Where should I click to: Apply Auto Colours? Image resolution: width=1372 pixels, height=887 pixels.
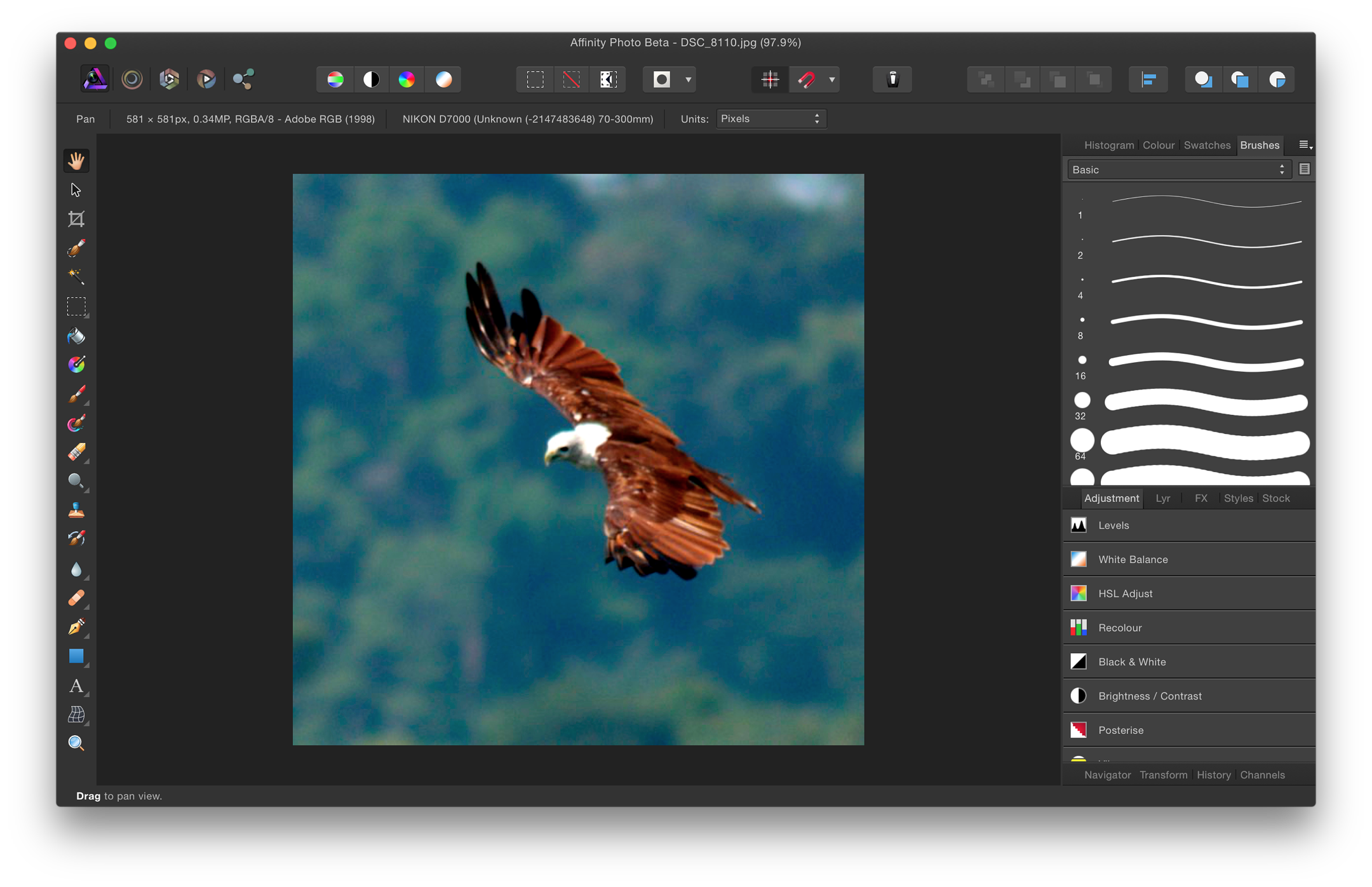pyautogui.click(x=407, y=79)
